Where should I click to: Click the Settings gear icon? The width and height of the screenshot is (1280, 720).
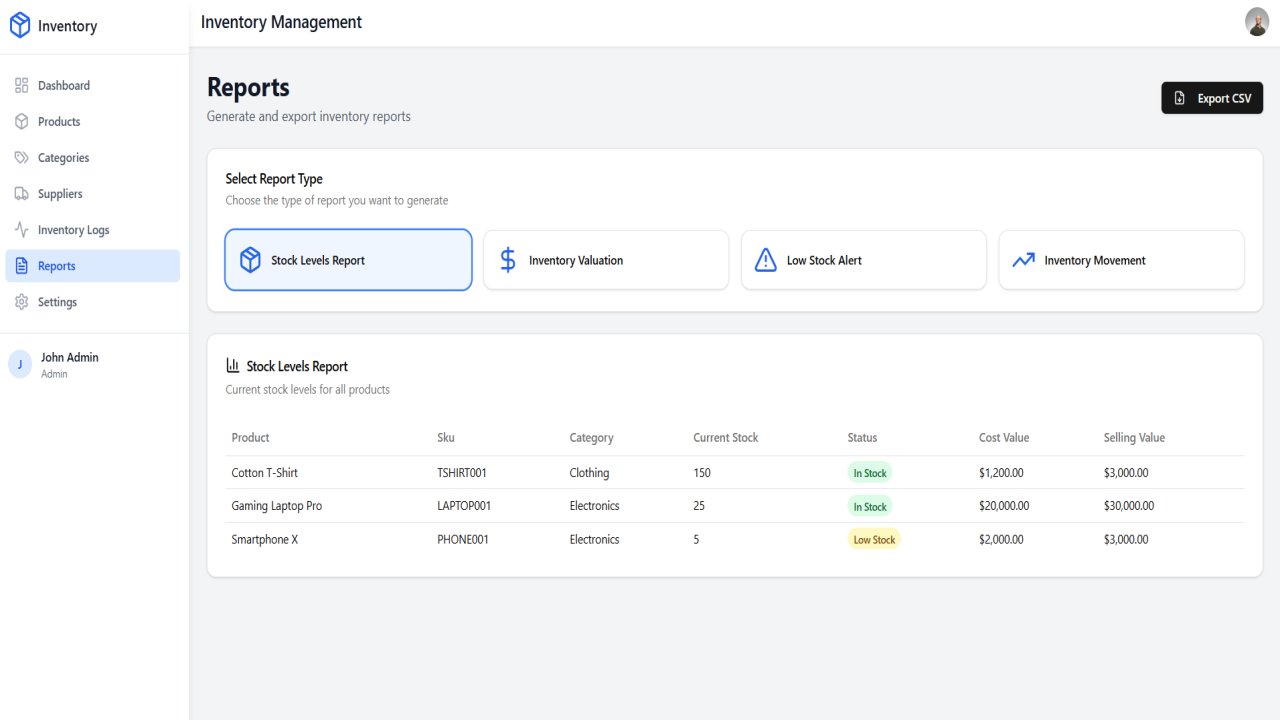click(21, 302)
